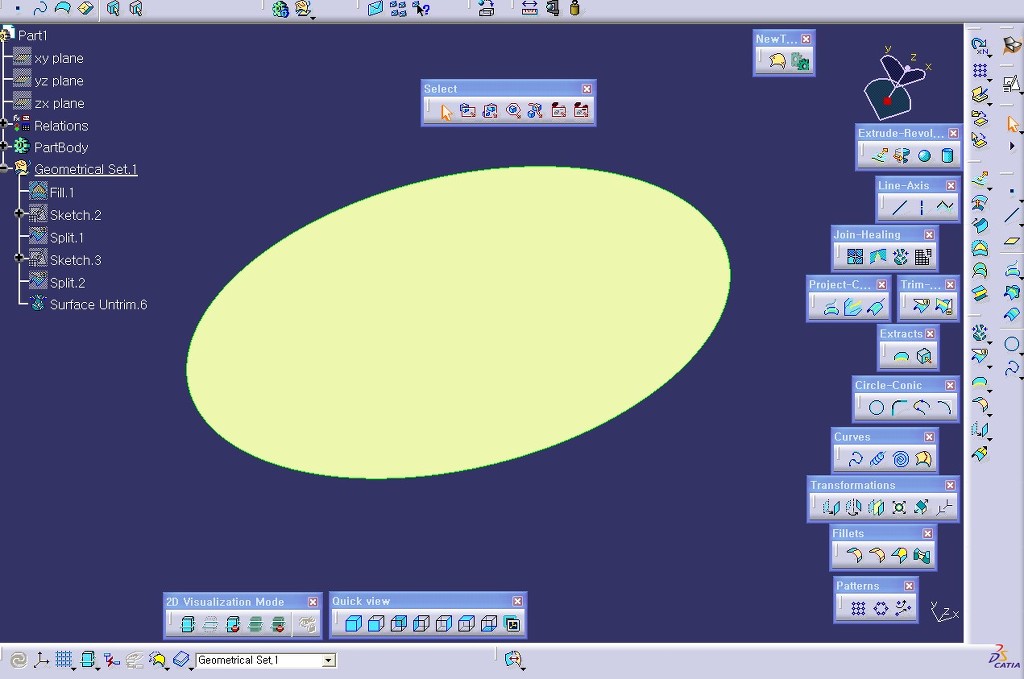Image resolution: width=1024 pixels, height=679 pixels.
Task: Expand the Relations tree node
Action: [4, 123]
